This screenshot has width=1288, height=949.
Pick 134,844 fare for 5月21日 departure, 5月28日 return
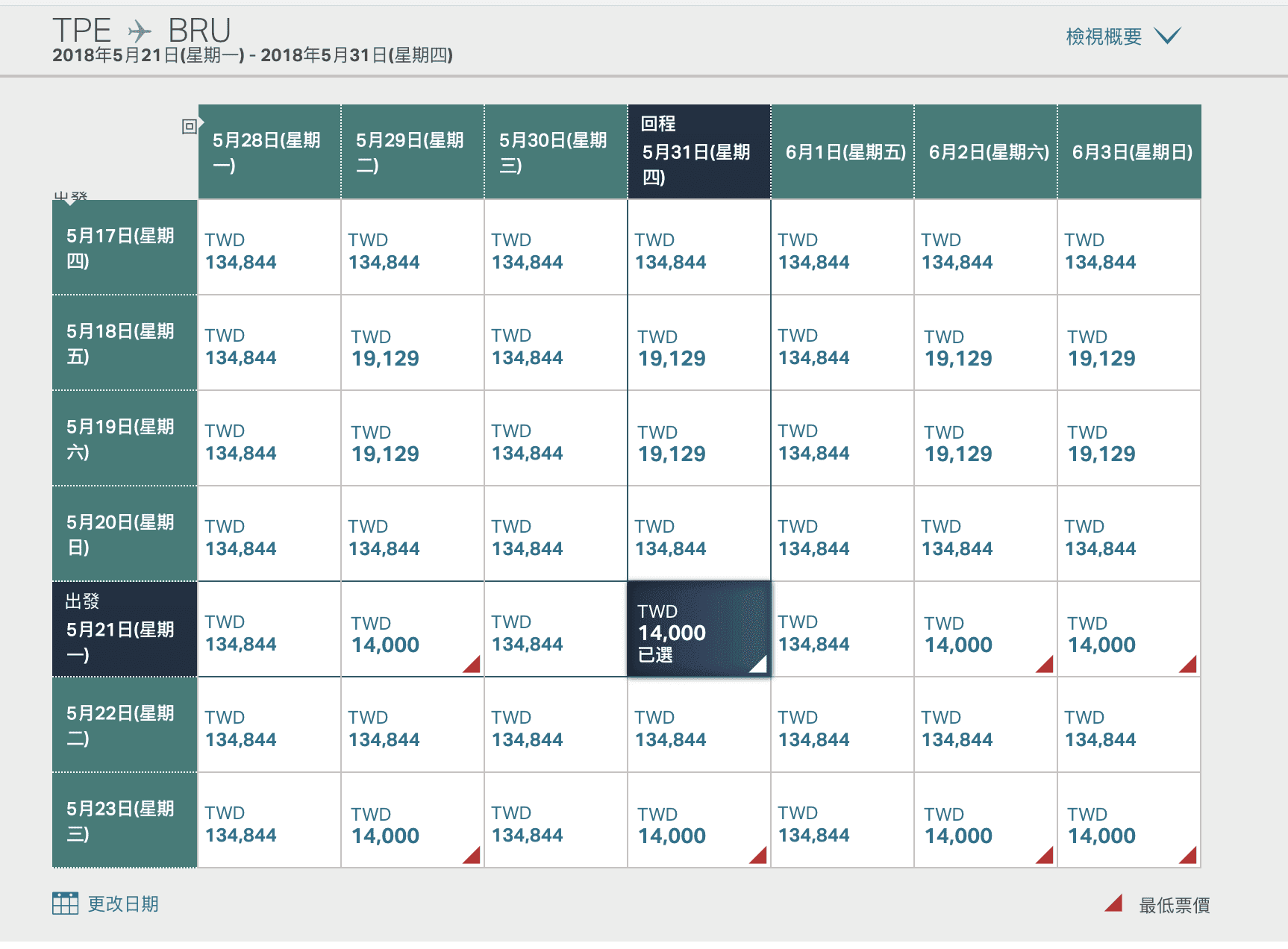[x=269, y=630]
